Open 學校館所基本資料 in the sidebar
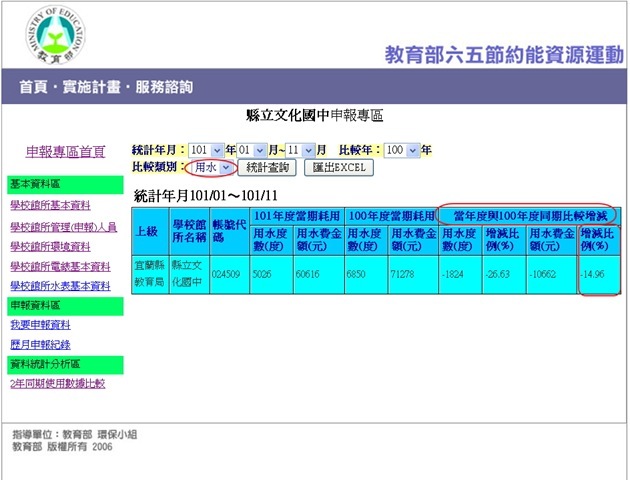The height and width of the screenshot is (480, 630). (x=51, y=205)
